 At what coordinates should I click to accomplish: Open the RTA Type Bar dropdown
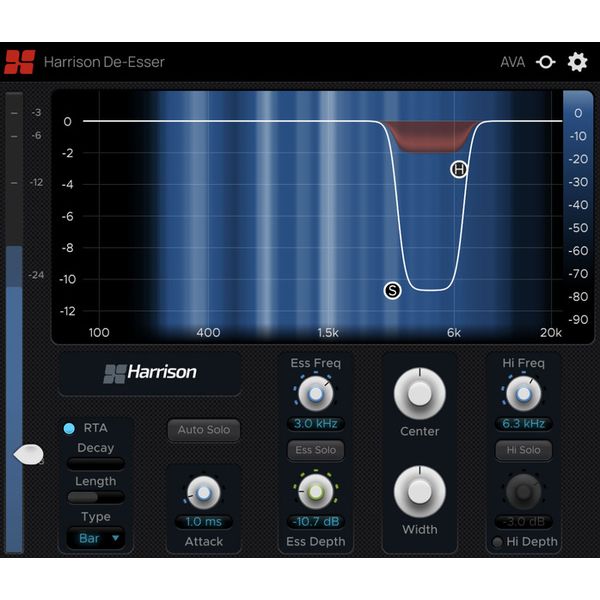pyautogui.click(x=96, y=538)
